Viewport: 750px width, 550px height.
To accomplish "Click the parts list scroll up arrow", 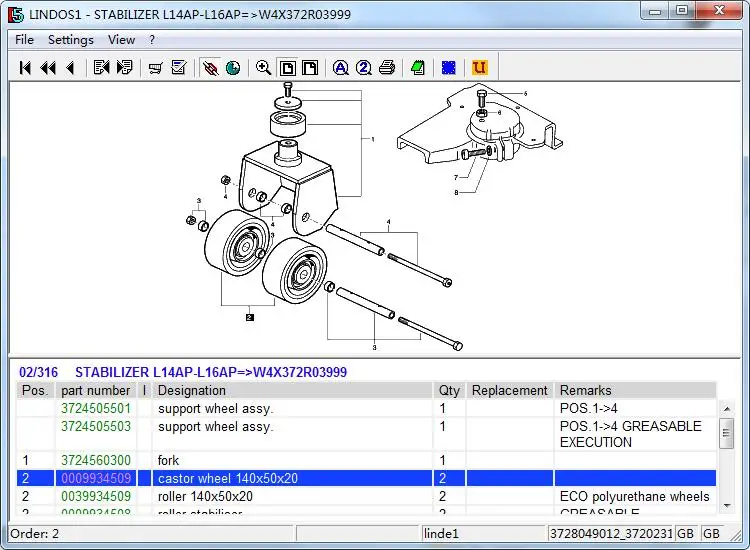I will 727,409.
